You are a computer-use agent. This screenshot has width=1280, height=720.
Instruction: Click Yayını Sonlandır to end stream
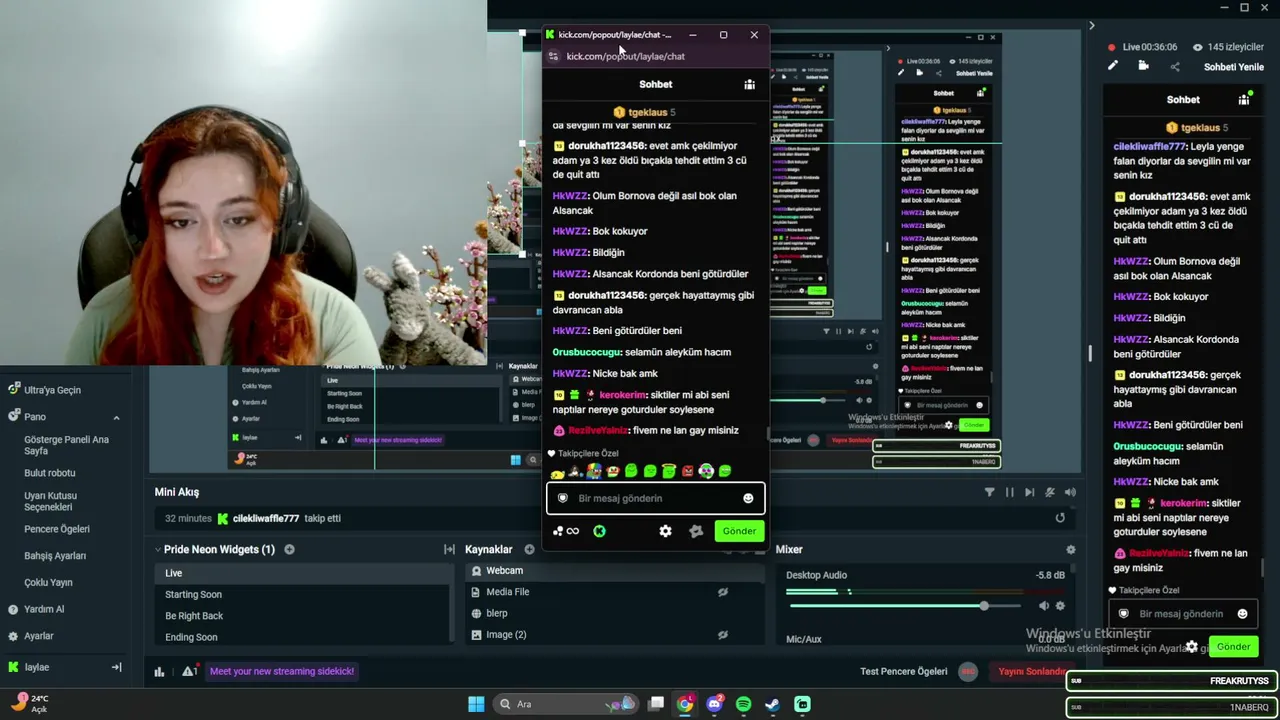click(1034, 672)
